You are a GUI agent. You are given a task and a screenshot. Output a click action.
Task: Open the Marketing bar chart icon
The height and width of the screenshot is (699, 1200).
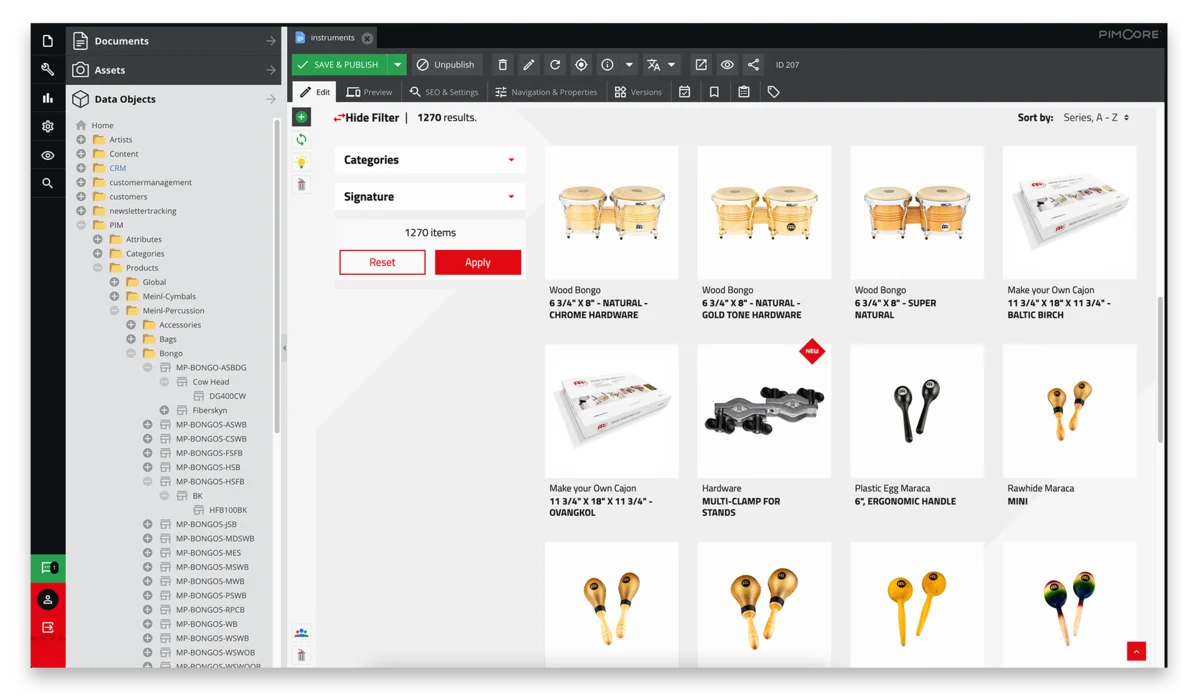47,98
